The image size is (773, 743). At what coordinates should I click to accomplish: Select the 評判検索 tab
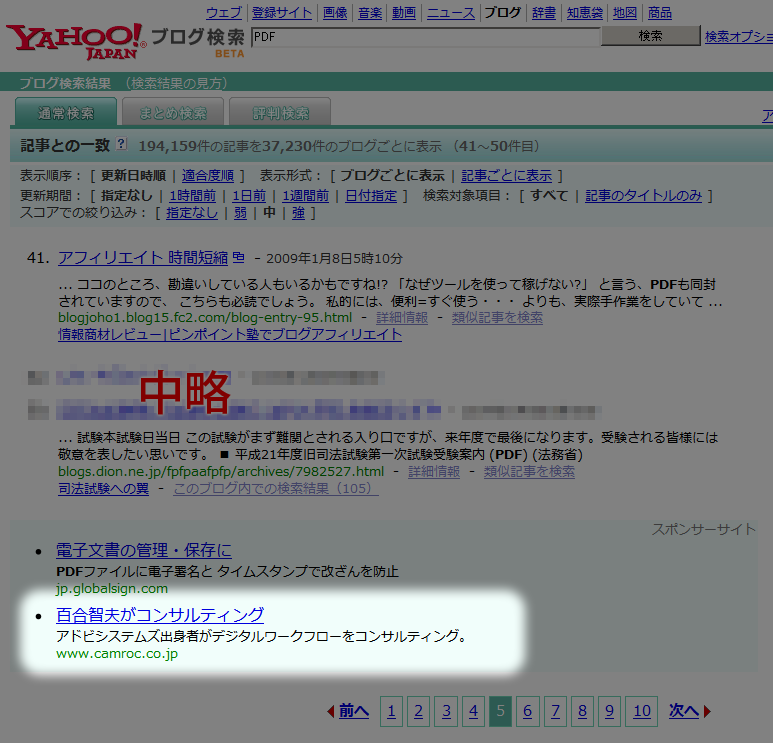coord(281,113)
